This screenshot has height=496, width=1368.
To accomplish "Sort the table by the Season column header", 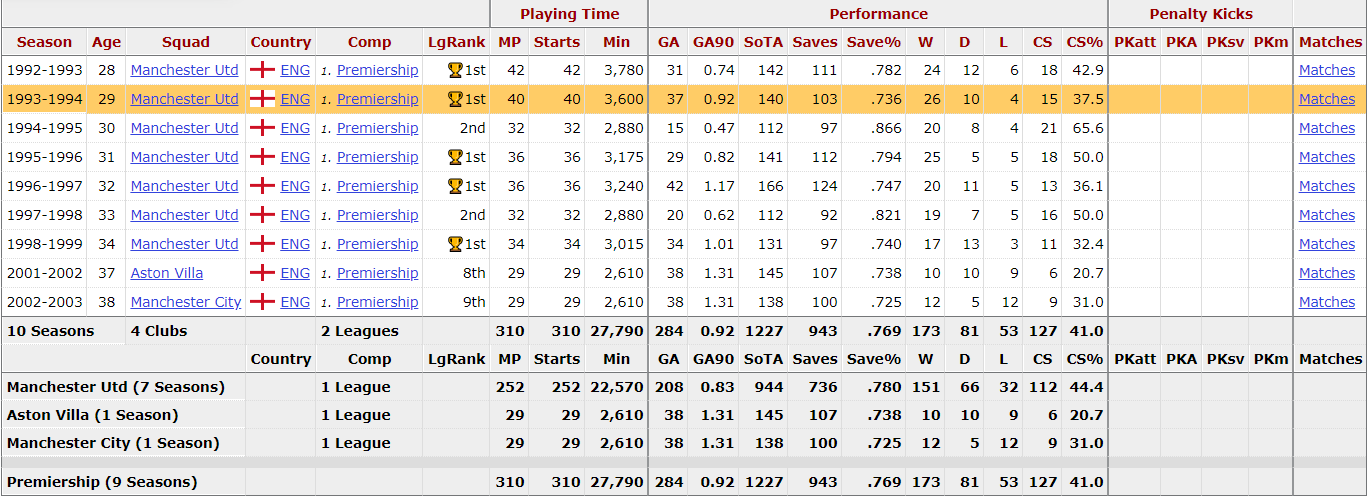I will (x=44, y=42).
